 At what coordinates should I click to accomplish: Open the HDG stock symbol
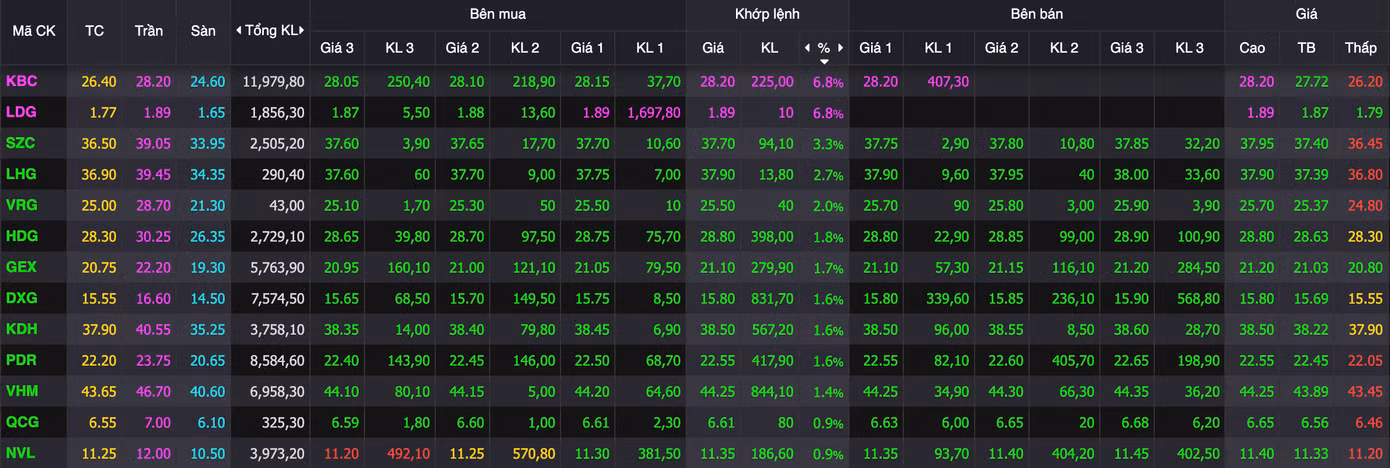click(21, 236)
